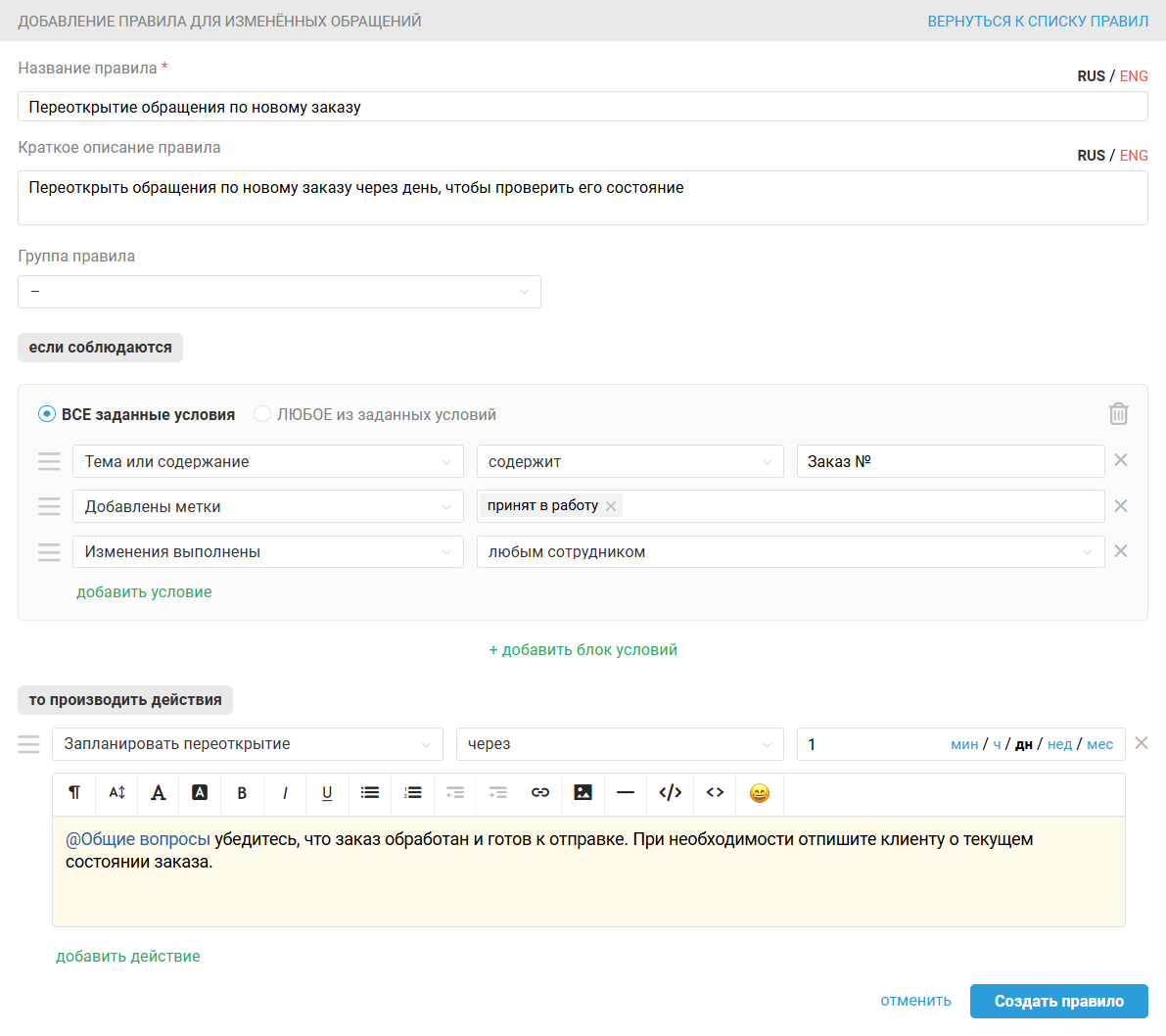Switch rule name language to ENG

[1134, 76]
